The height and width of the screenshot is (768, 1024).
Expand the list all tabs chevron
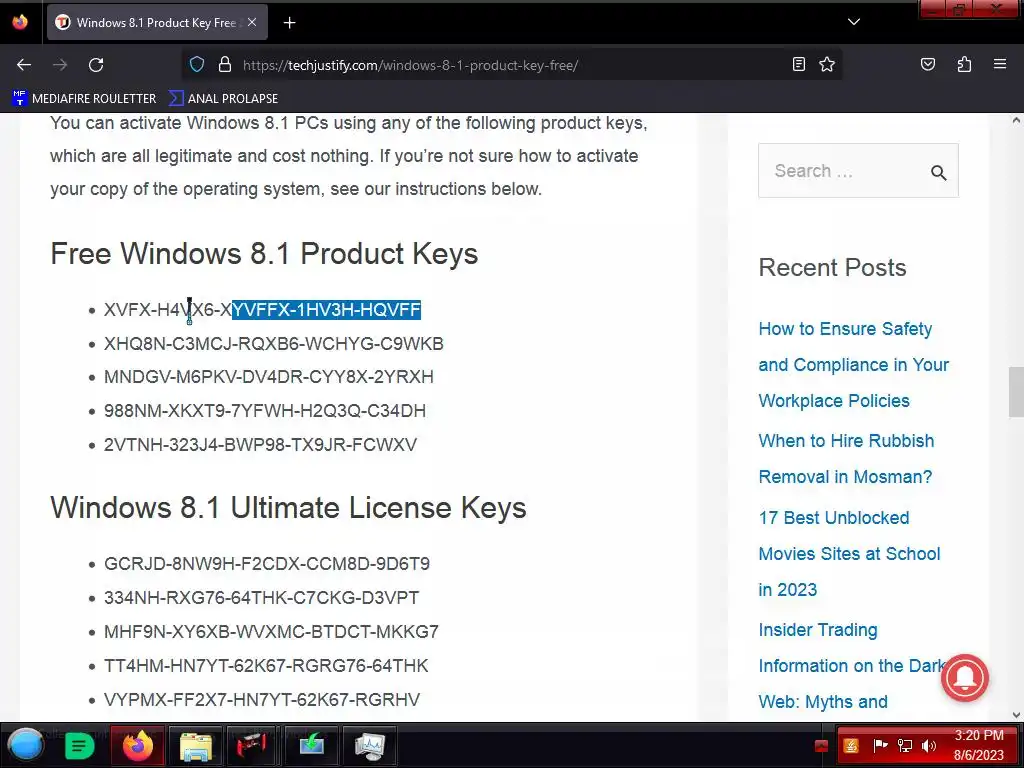854,22
